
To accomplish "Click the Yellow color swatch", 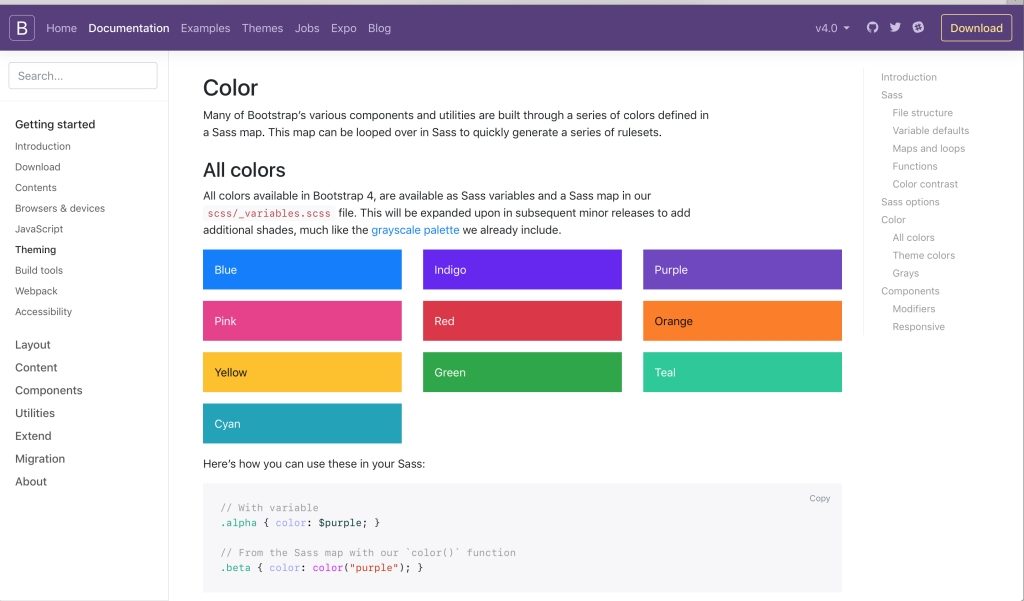I will (302, 372).
